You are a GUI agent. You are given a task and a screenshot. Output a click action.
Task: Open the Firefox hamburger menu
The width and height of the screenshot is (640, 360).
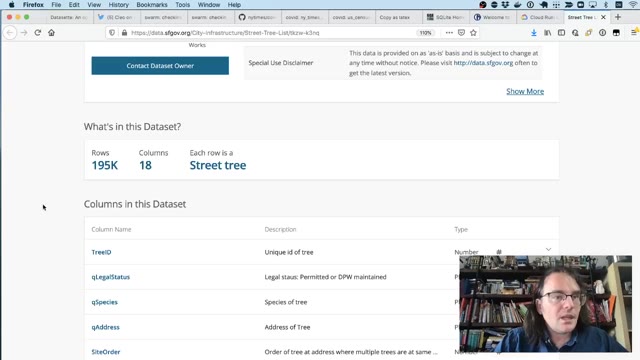pyautogui.click(x=634, y=33)
